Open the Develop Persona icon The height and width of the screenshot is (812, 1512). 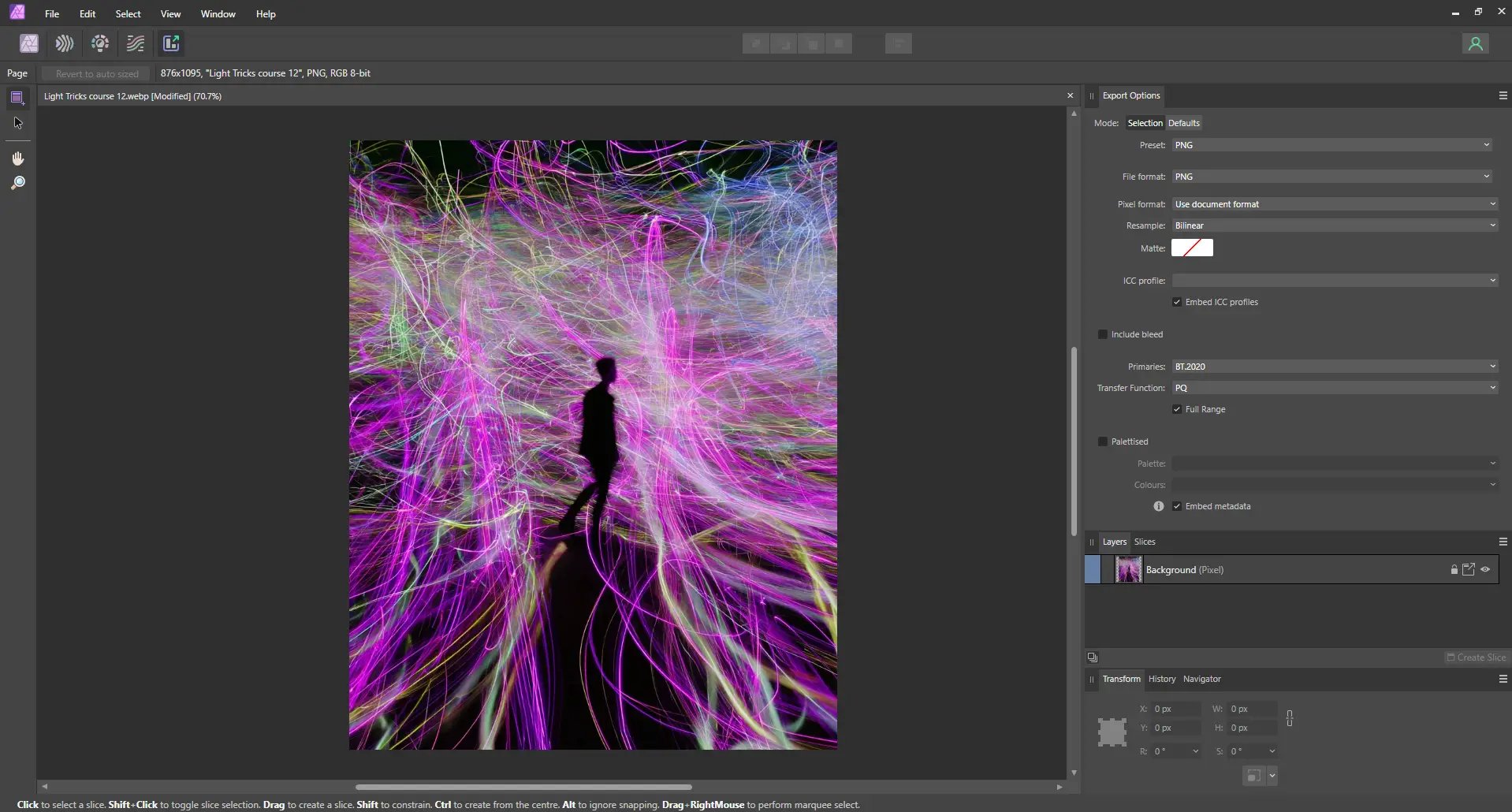[x=100, y=43]
